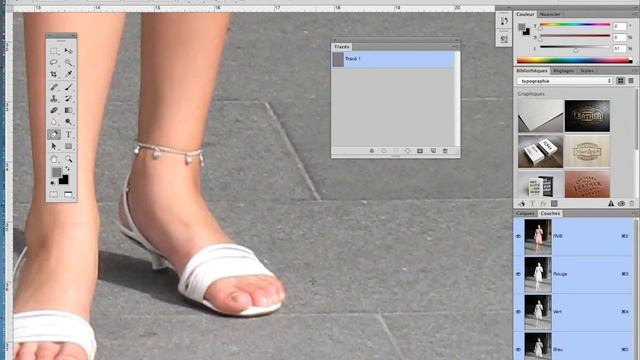Open the Tracés panel flyout menu

coord(456,47)
